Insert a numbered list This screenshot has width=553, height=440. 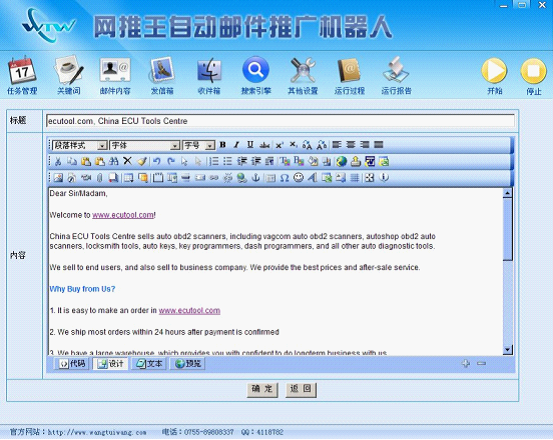click(x=214, y=161)
